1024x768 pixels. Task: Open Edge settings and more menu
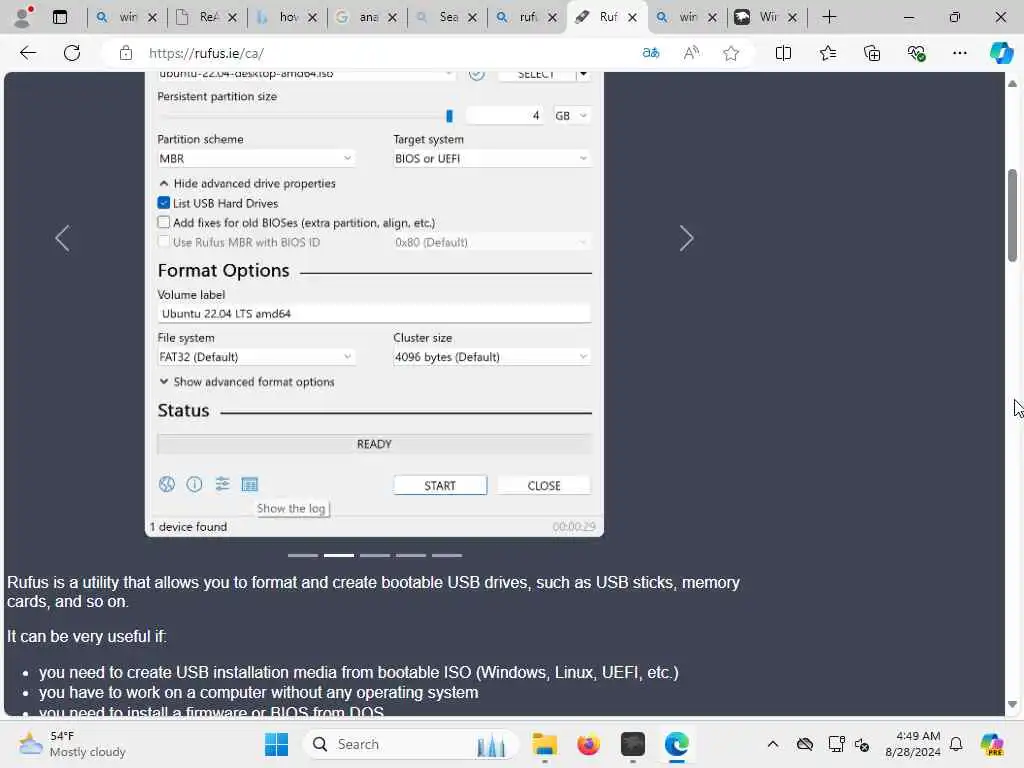coord(959,53)
